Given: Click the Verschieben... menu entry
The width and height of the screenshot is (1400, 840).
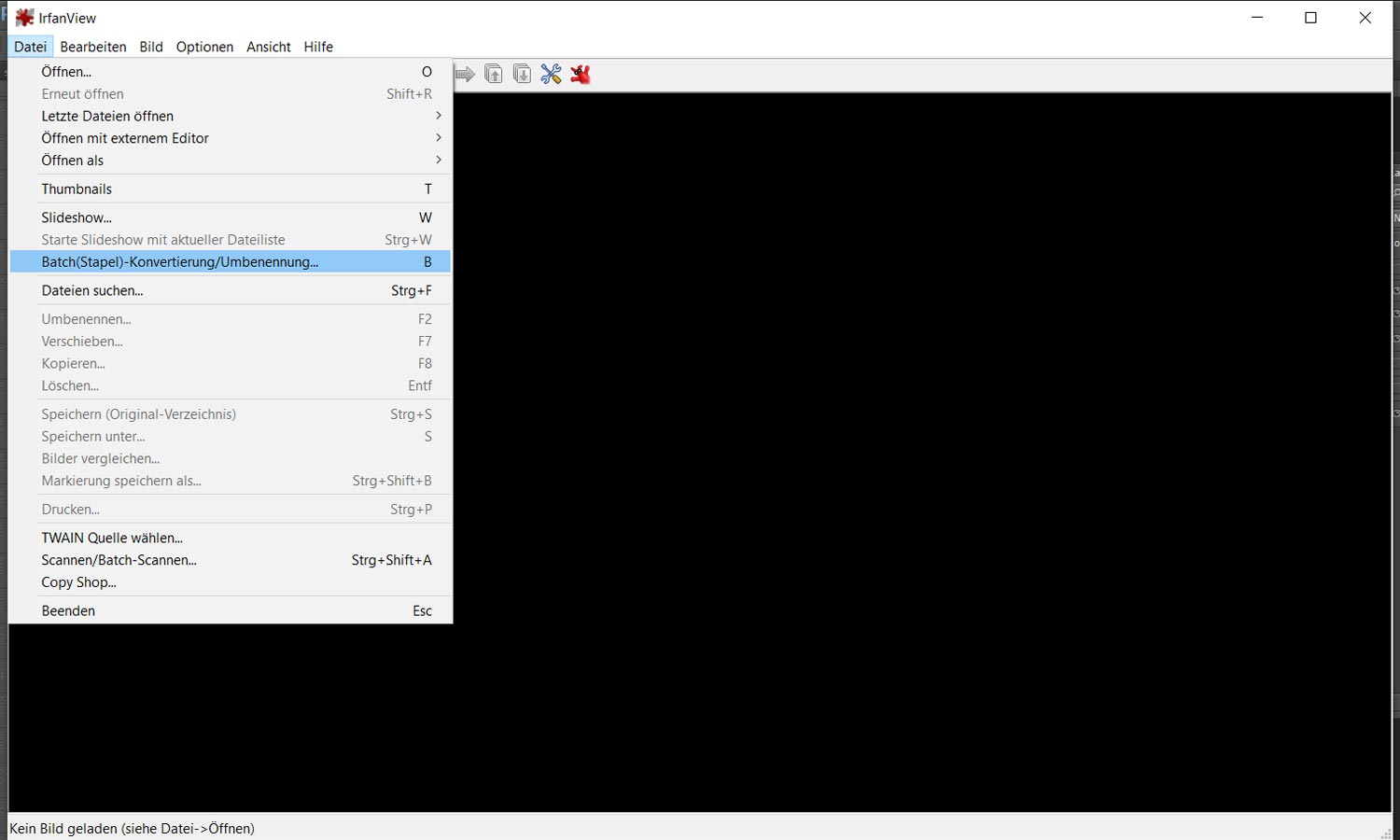Looking at the screenshot, I should click(230, 342).
